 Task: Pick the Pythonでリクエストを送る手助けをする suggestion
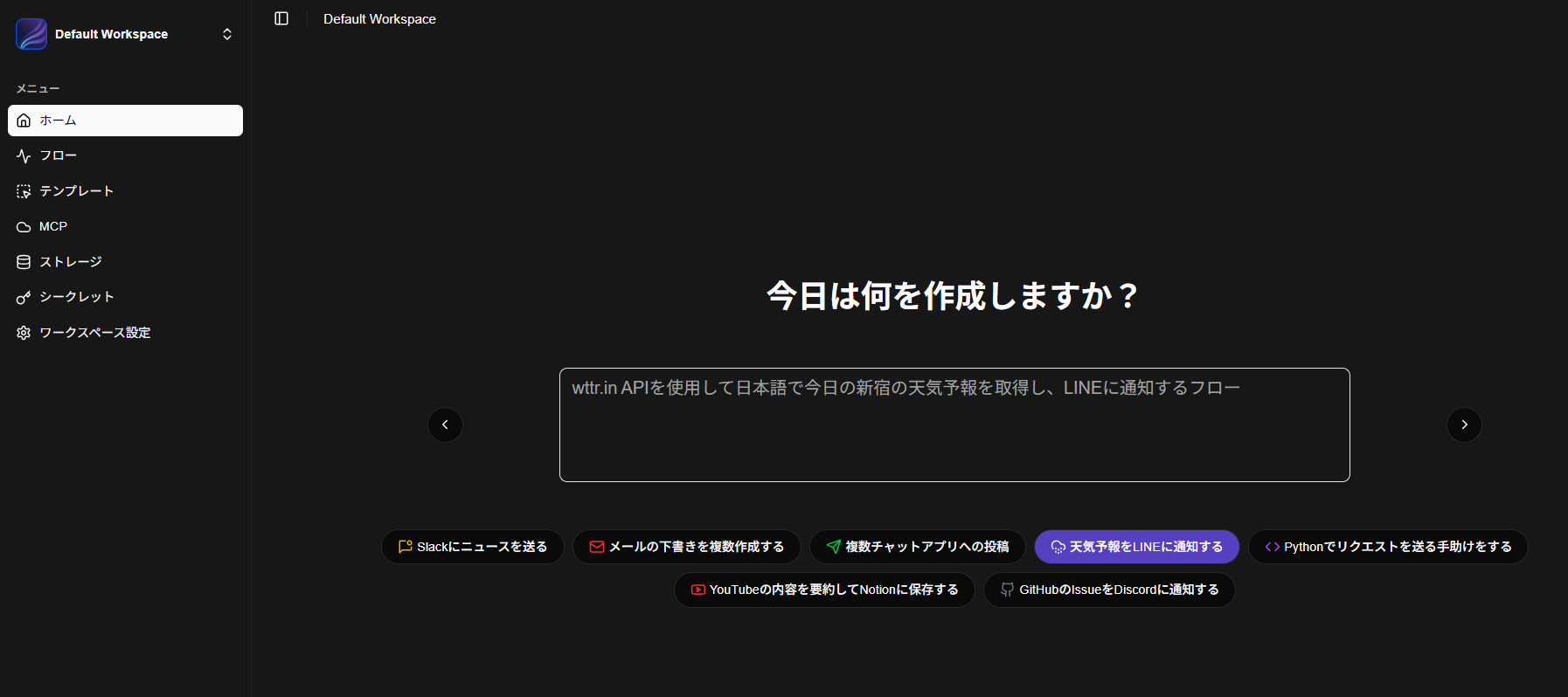point(1388,547)
